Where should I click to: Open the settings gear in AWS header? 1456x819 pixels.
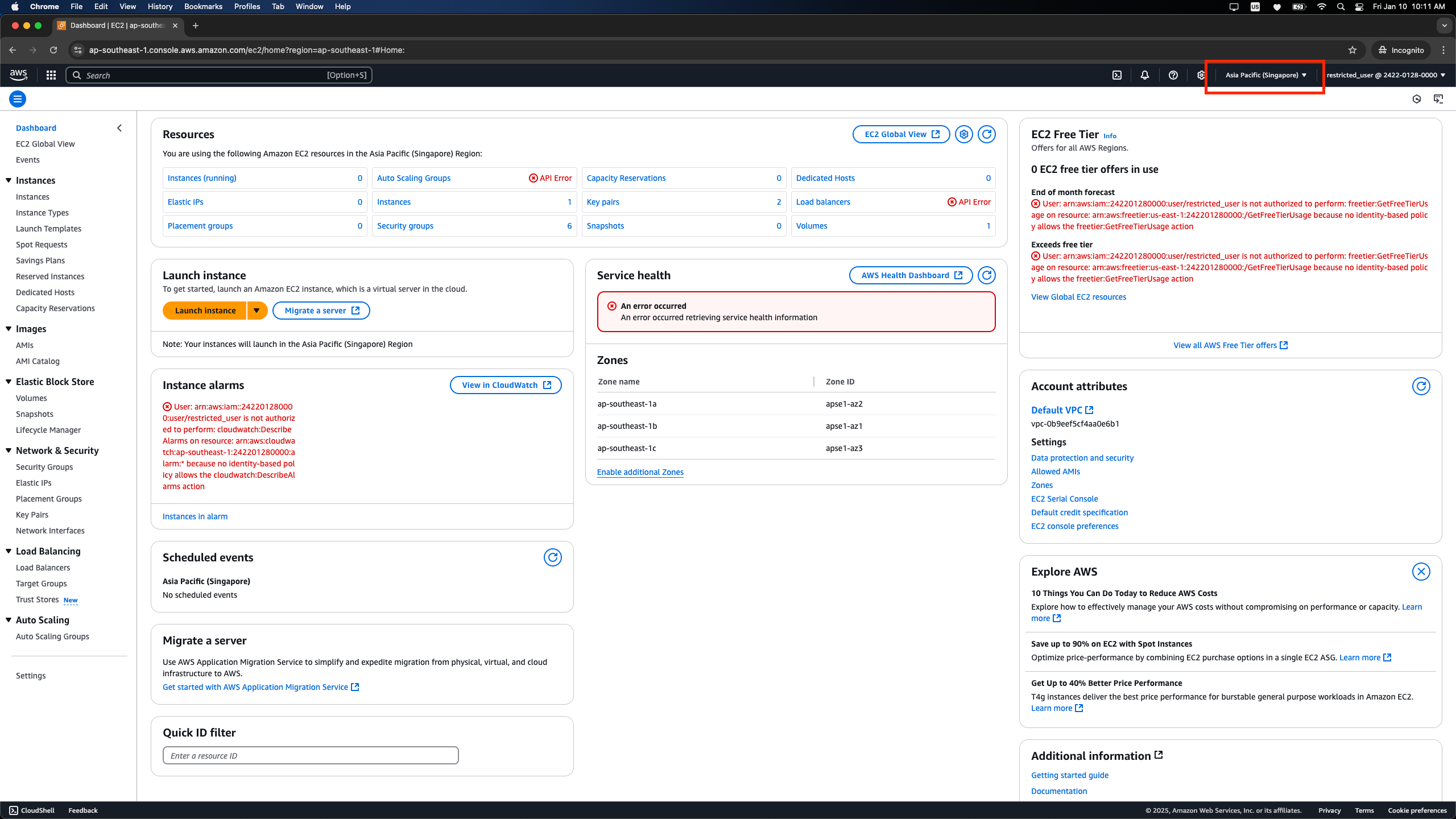[1201, 75]
